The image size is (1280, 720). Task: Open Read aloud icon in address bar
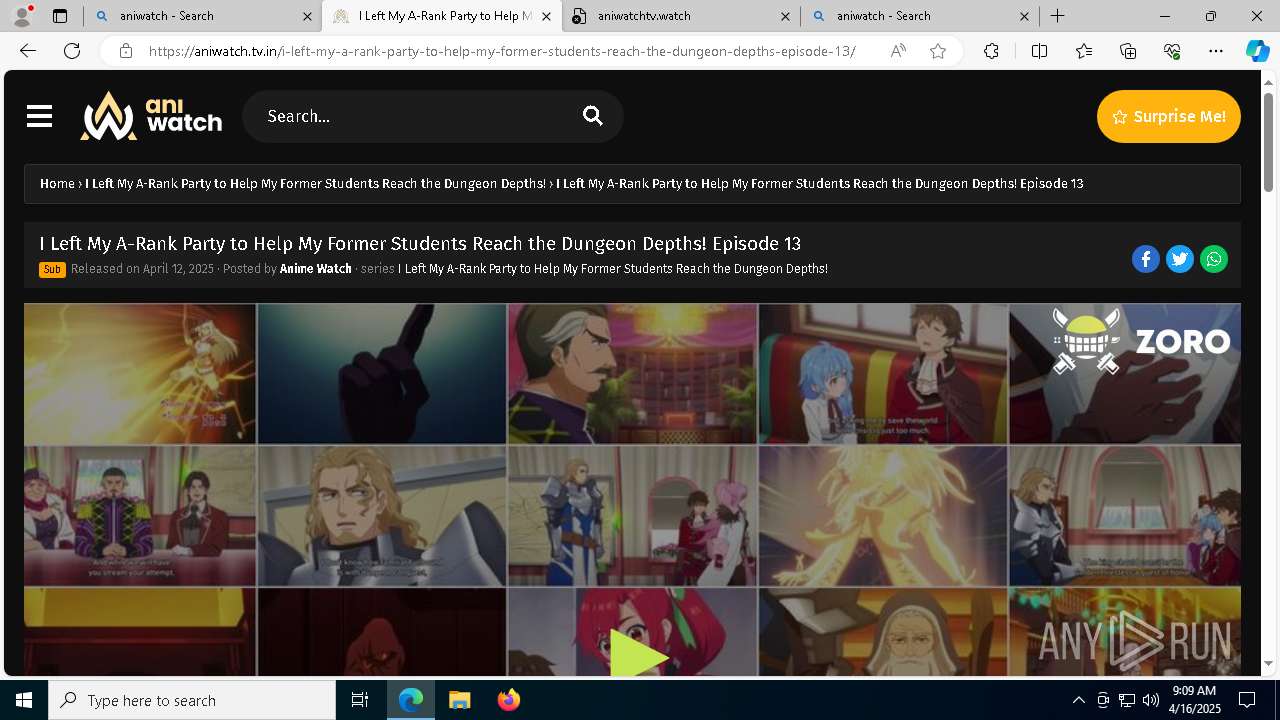pos(898,51)
